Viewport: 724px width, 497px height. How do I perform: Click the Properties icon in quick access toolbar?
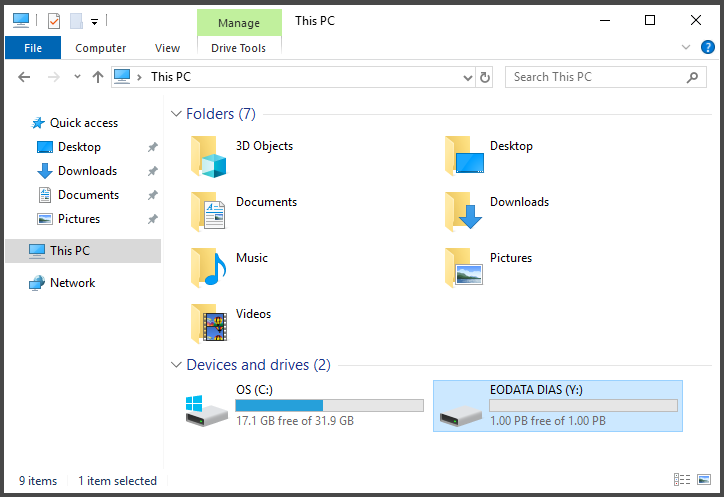[x=54, y=21]
